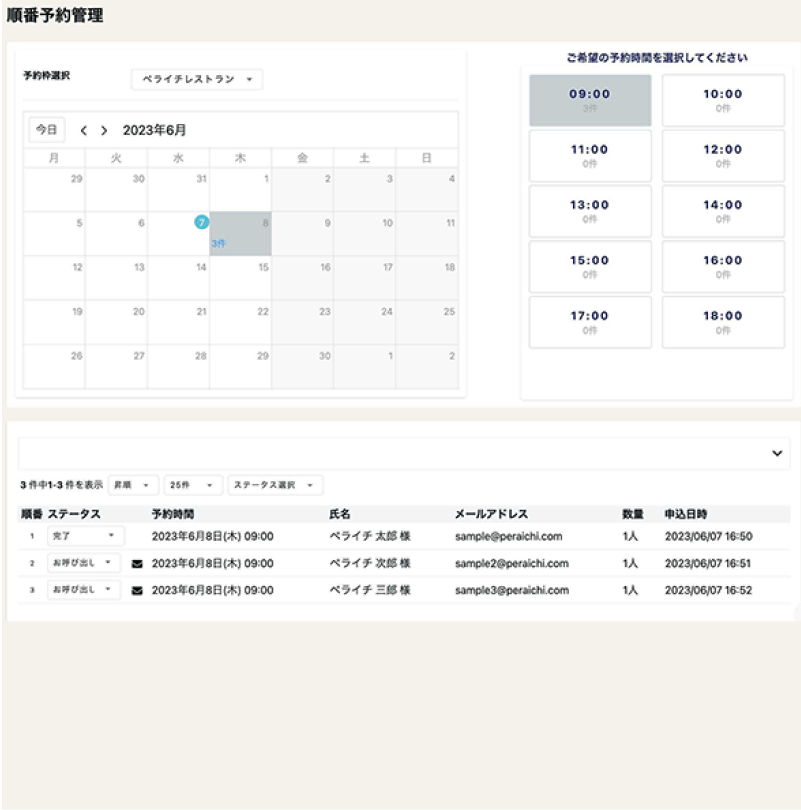Open the お呼び出し status dropdown for row 3
The height and width of the screenshot is (810, 801).
84,590
